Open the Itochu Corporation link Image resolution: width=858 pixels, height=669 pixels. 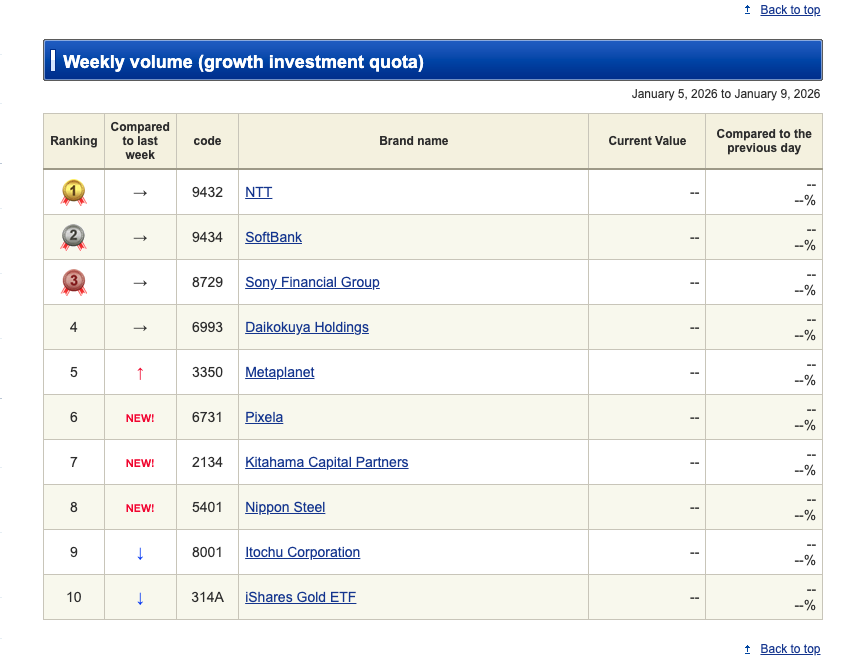tap(302, 552)
